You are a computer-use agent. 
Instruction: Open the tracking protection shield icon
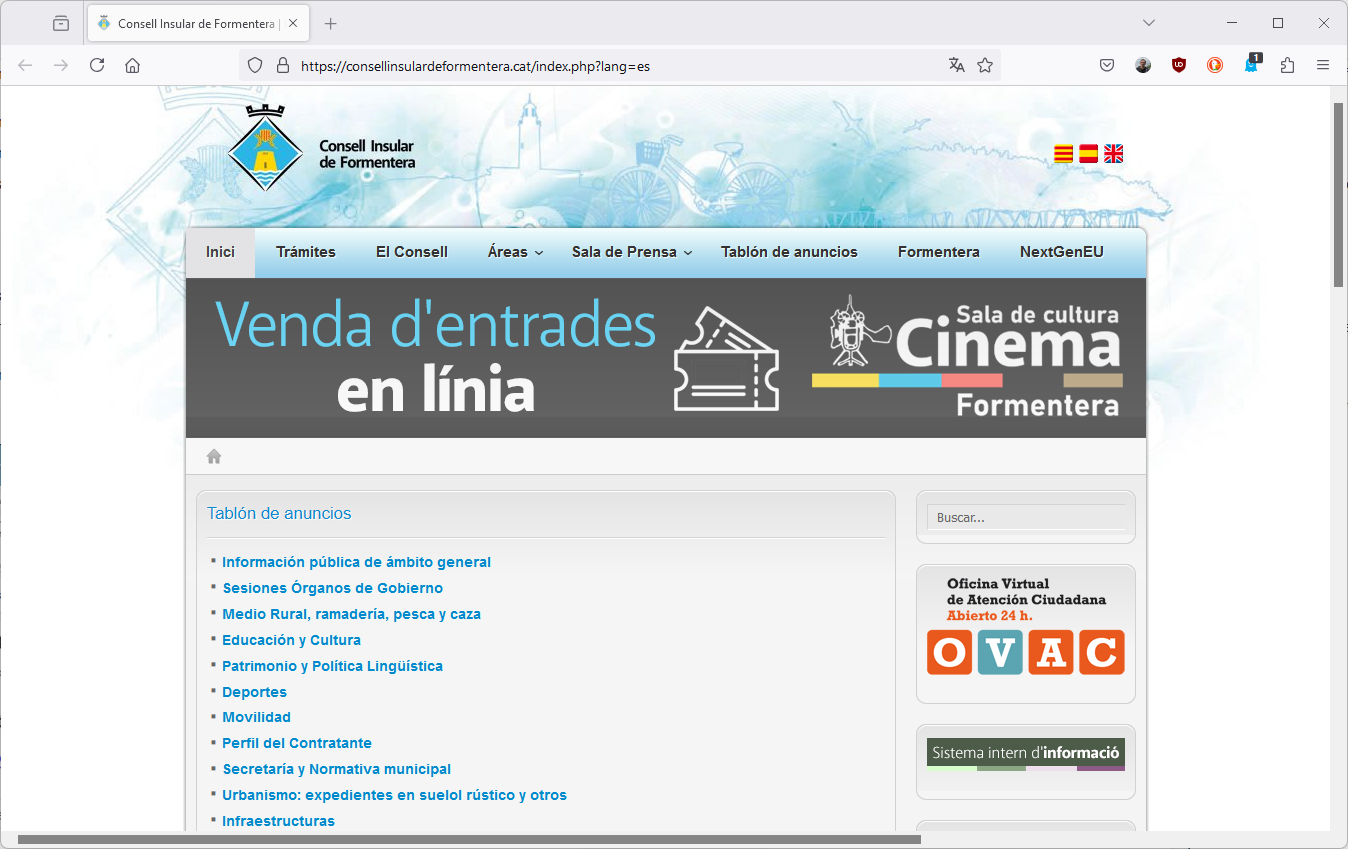coord(255,65)
